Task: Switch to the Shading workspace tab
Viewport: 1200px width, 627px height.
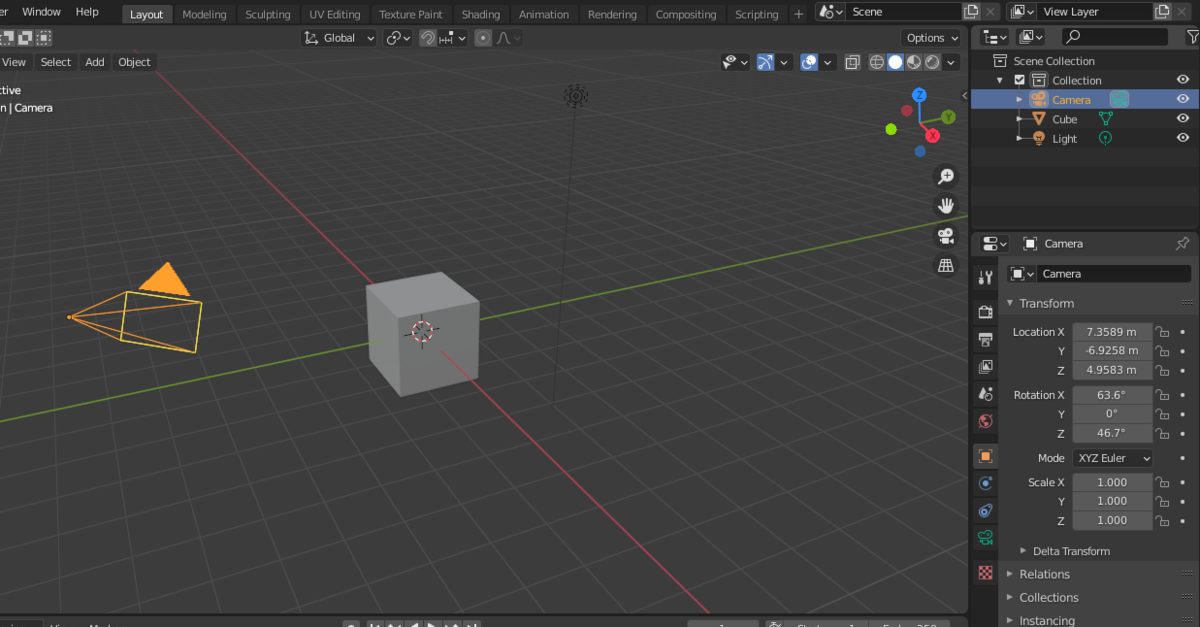Action: [481, 14]
